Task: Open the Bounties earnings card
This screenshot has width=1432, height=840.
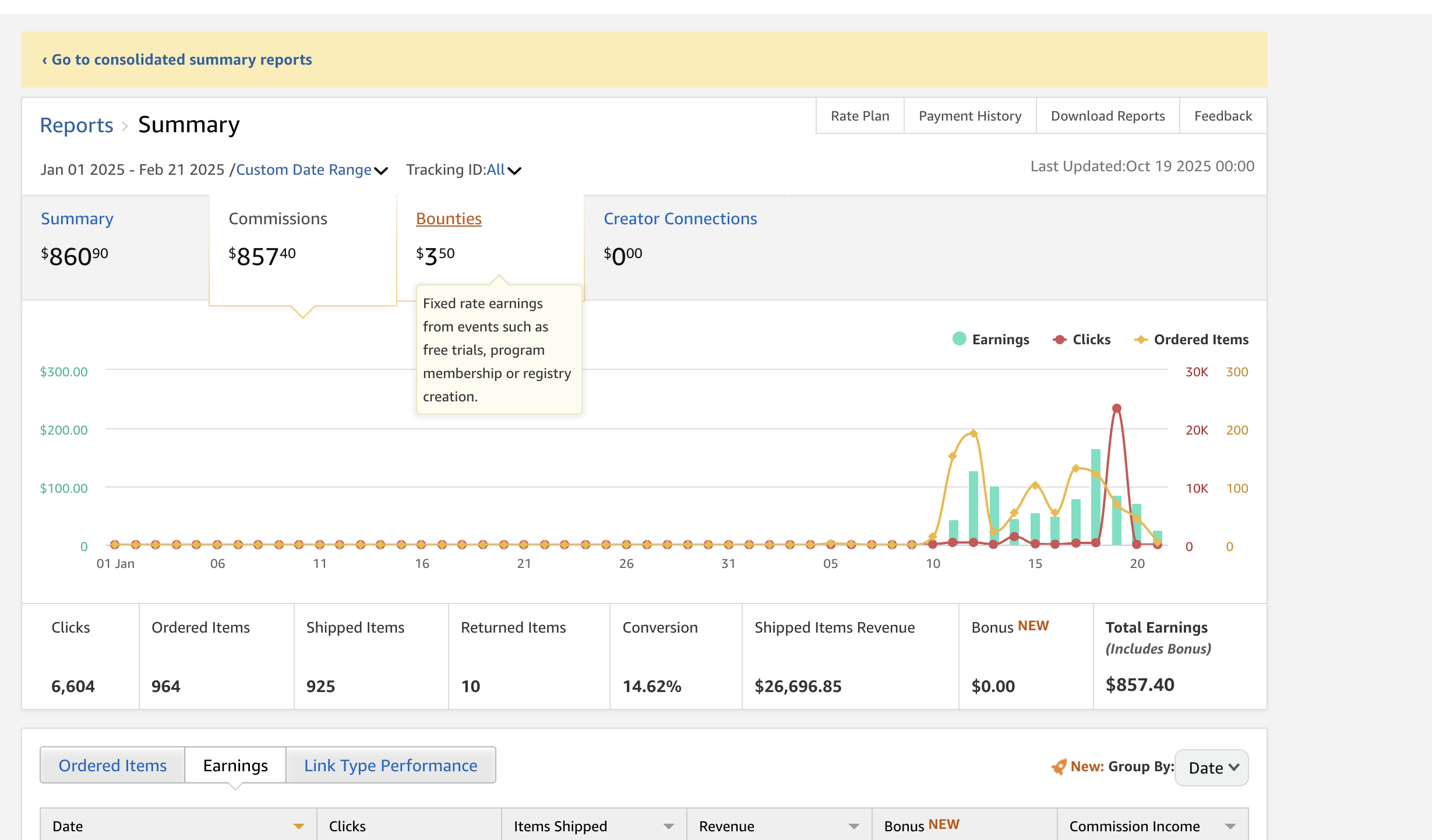Action: (x=449, y=218)
